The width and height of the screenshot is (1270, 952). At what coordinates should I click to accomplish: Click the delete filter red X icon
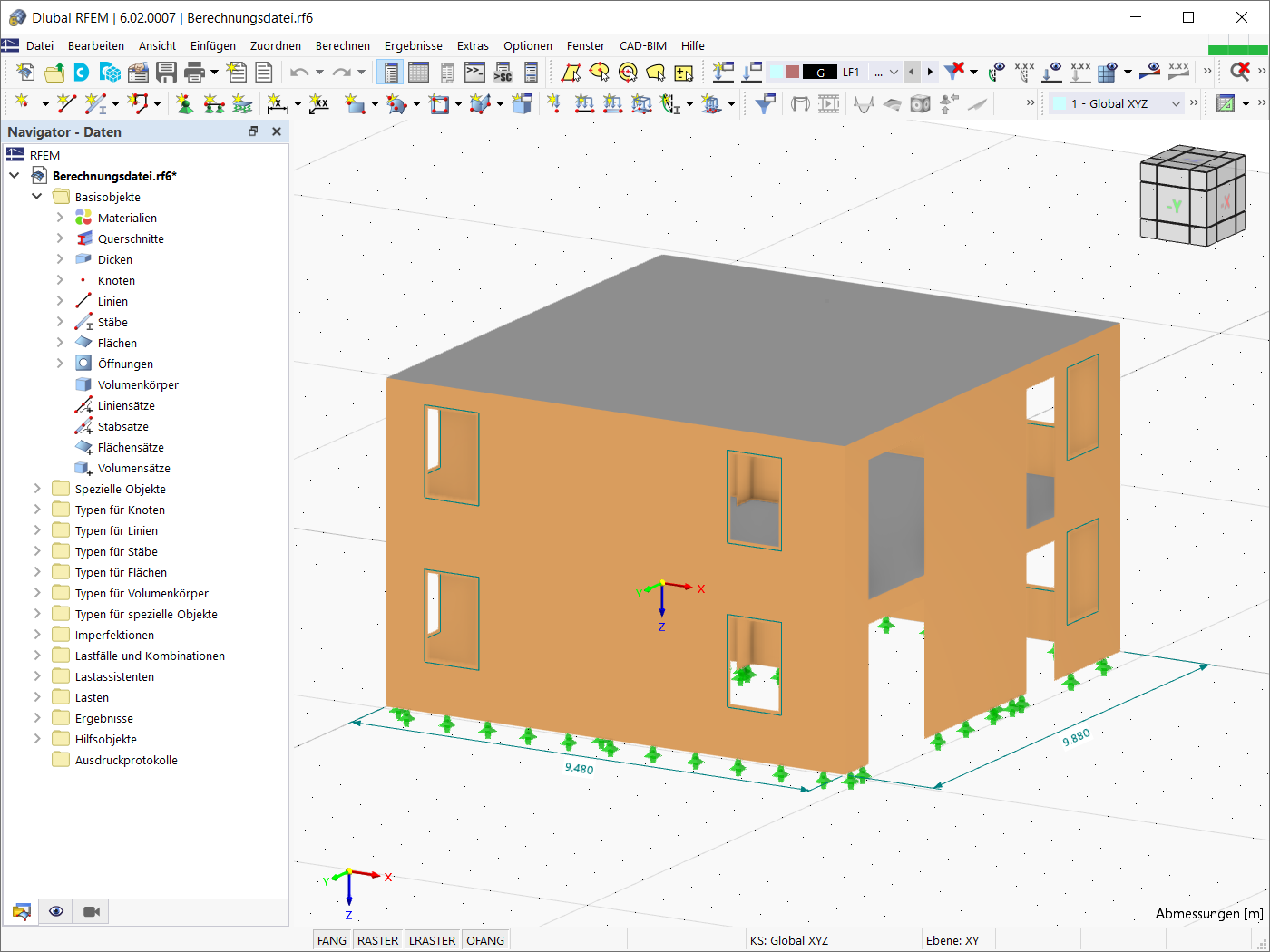(953, 72)
